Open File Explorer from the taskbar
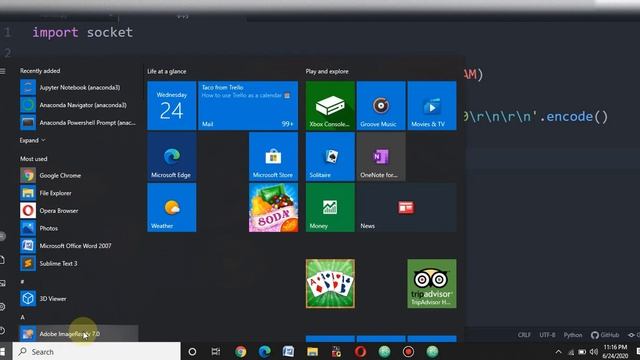 click(x=312, y=351)
